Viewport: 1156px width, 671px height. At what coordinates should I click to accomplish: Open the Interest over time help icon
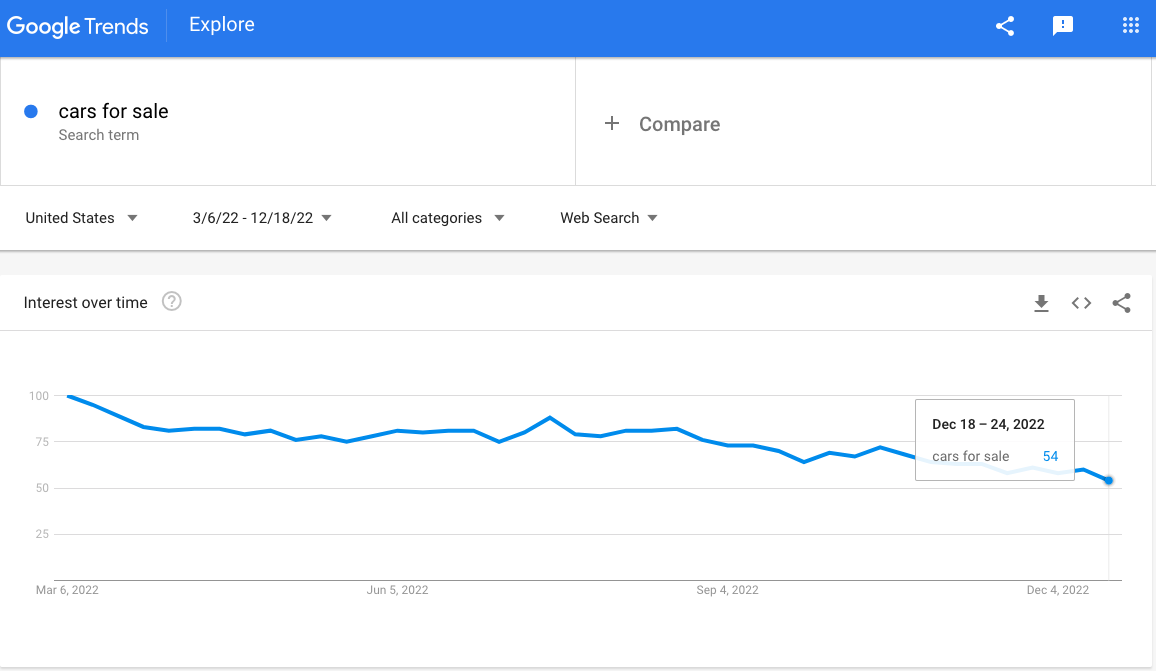tap(172, 302)
